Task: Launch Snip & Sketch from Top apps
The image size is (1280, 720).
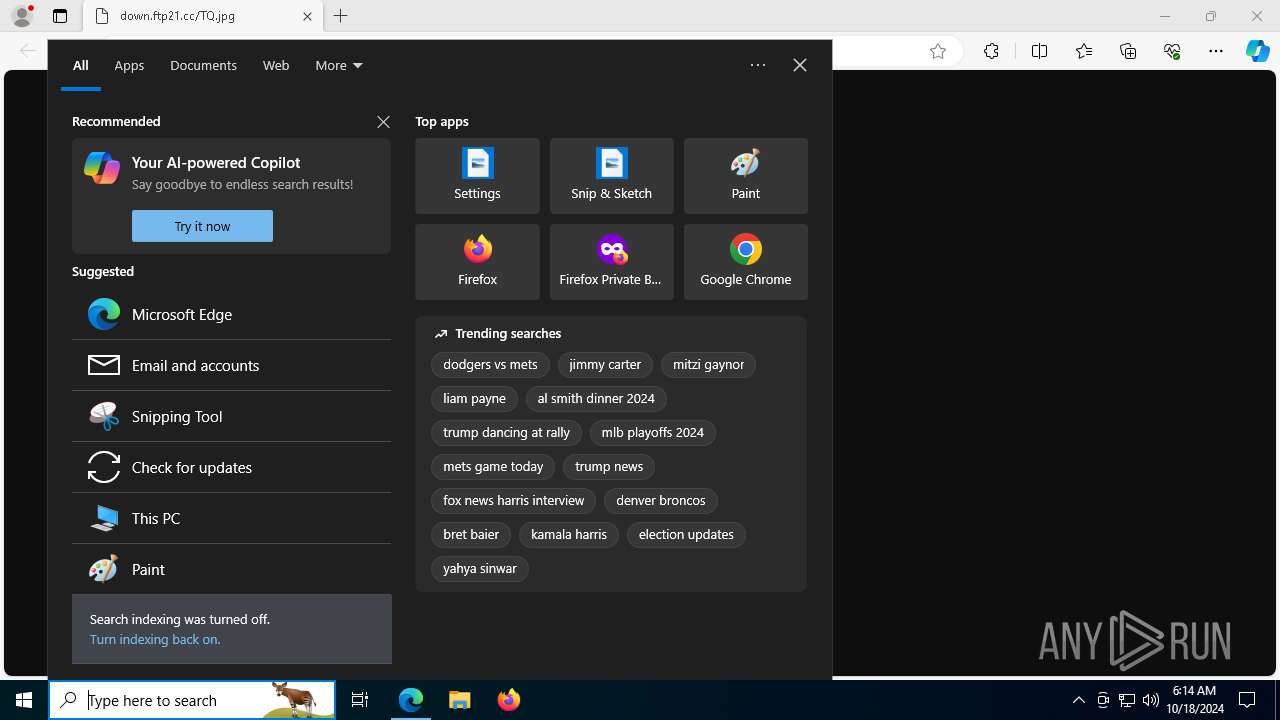Action: pyautogui.click(x=611, y=176)
